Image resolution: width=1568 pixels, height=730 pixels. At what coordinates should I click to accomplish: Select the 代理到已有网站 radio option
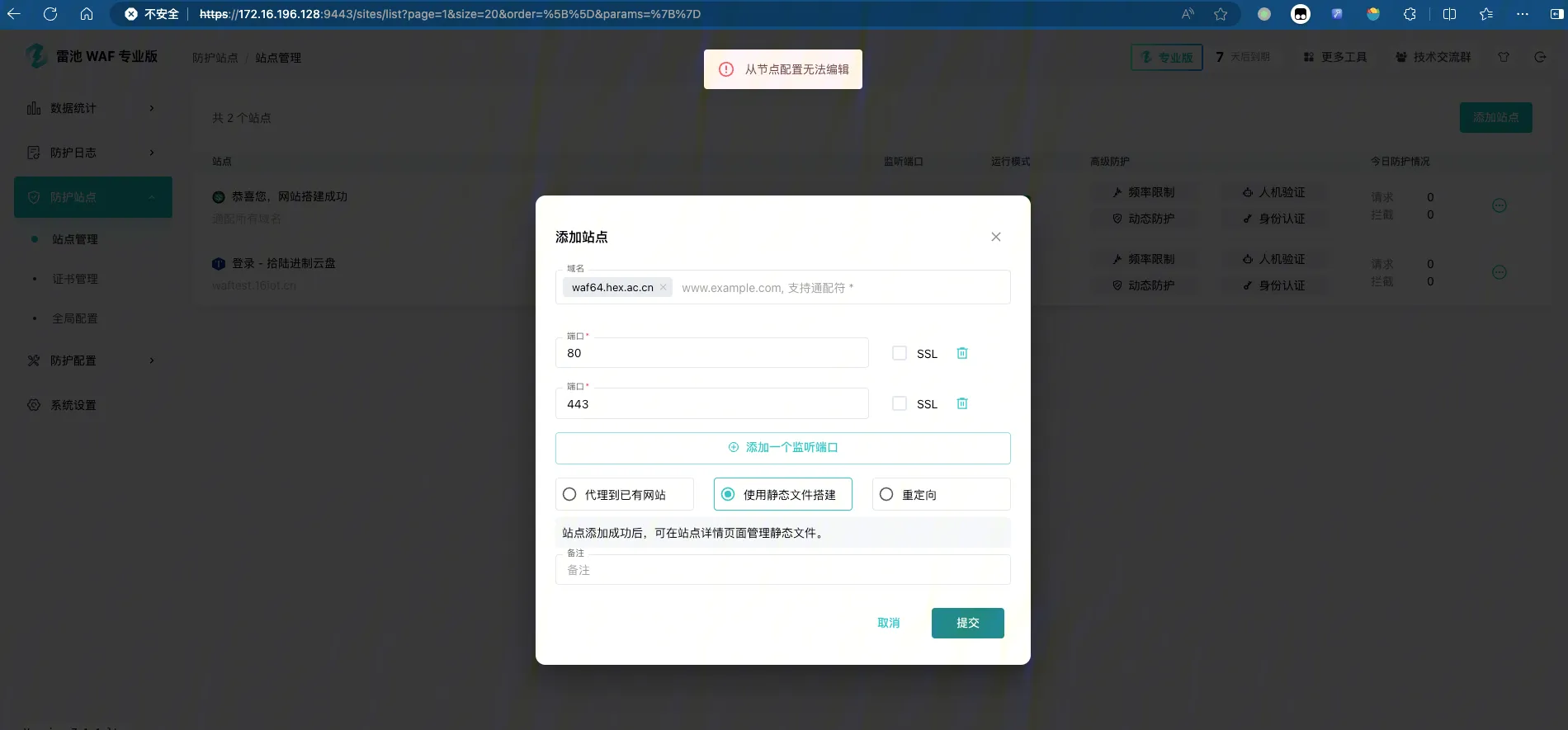569,494
